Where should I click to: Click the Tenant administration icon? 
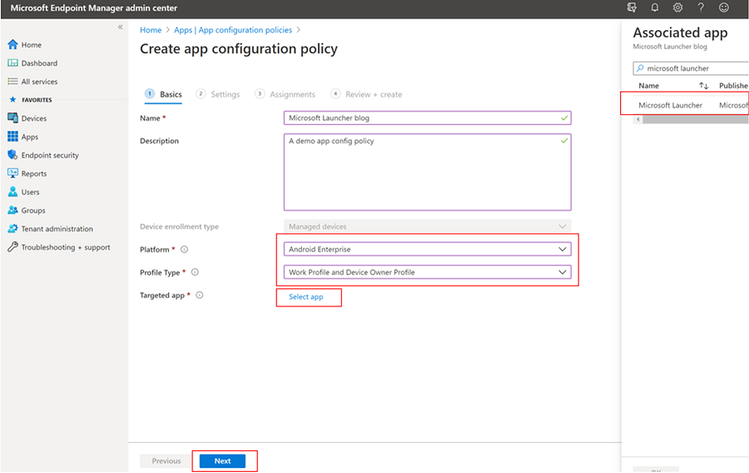(x=12, y=228)
